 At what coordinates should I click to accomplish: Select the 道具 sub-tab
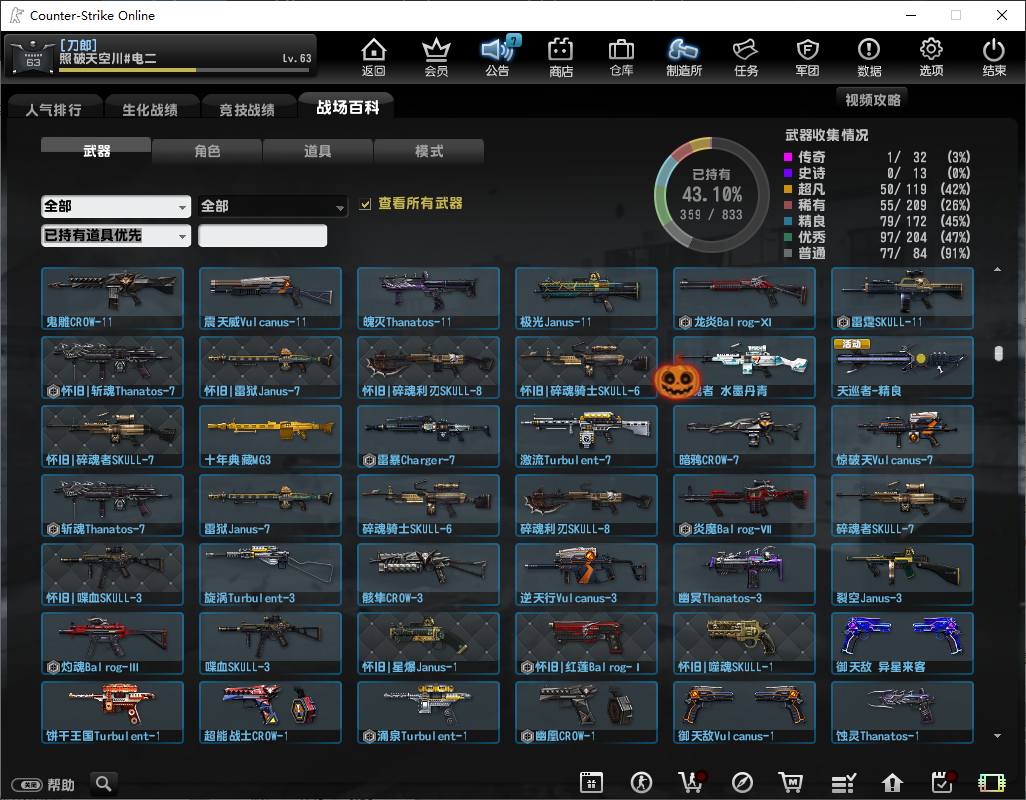pyautogui.click(x=317, y=151)
